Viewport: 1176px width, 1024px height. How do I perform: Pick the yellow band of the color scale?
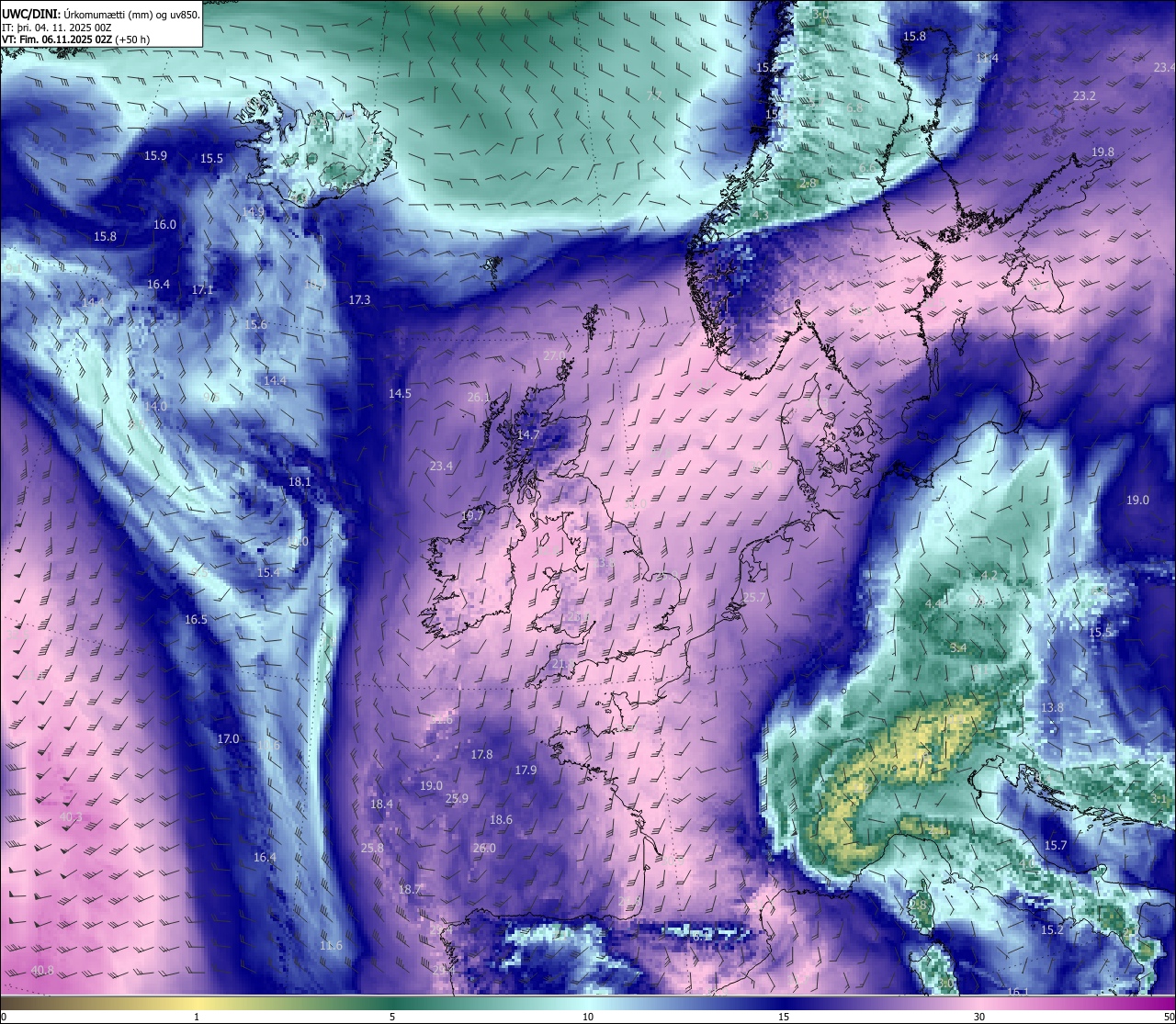coord(198,1002)
